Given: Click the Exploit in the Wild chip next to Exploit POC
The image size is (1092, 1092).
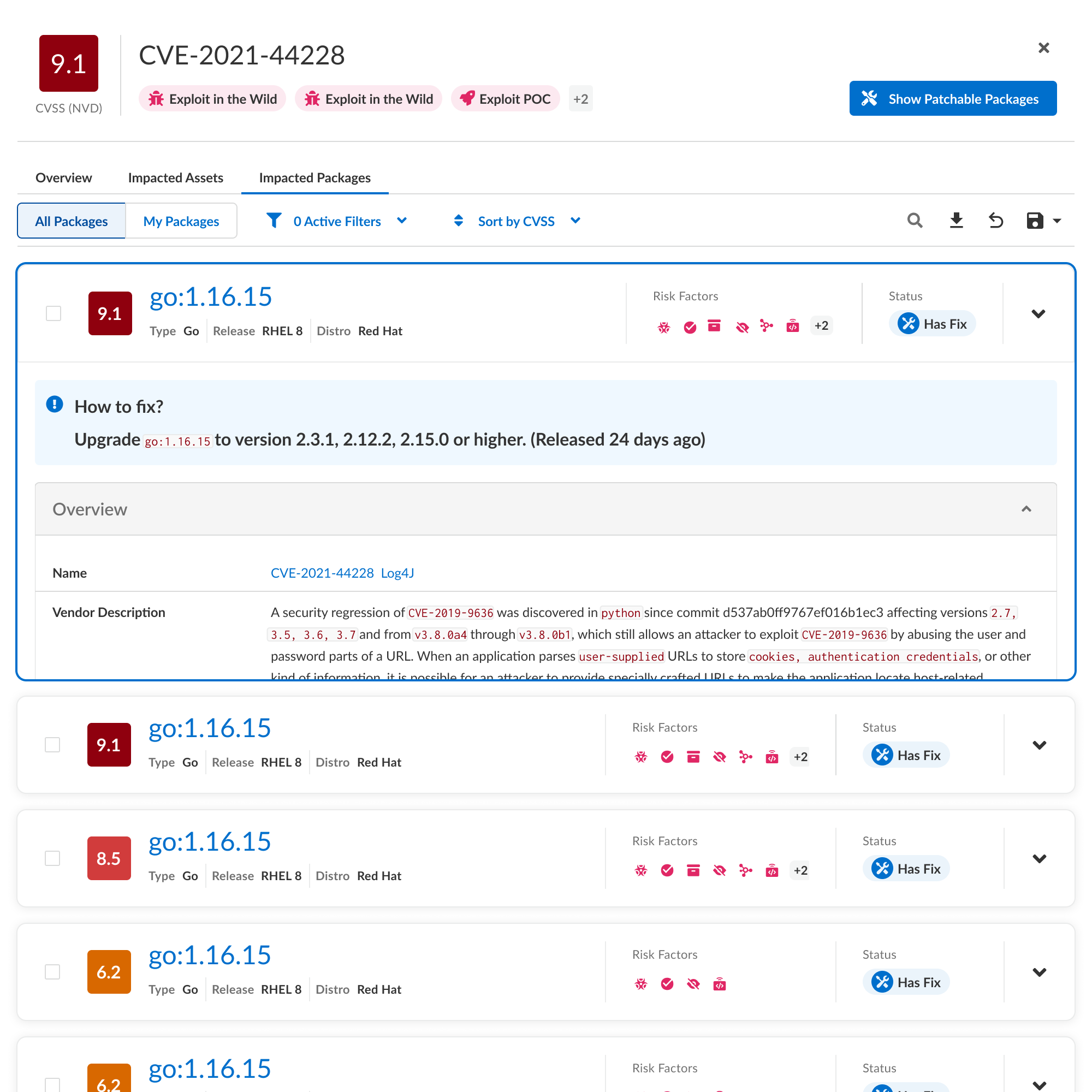Looking at the screenshot, I should tap(368, 99).
